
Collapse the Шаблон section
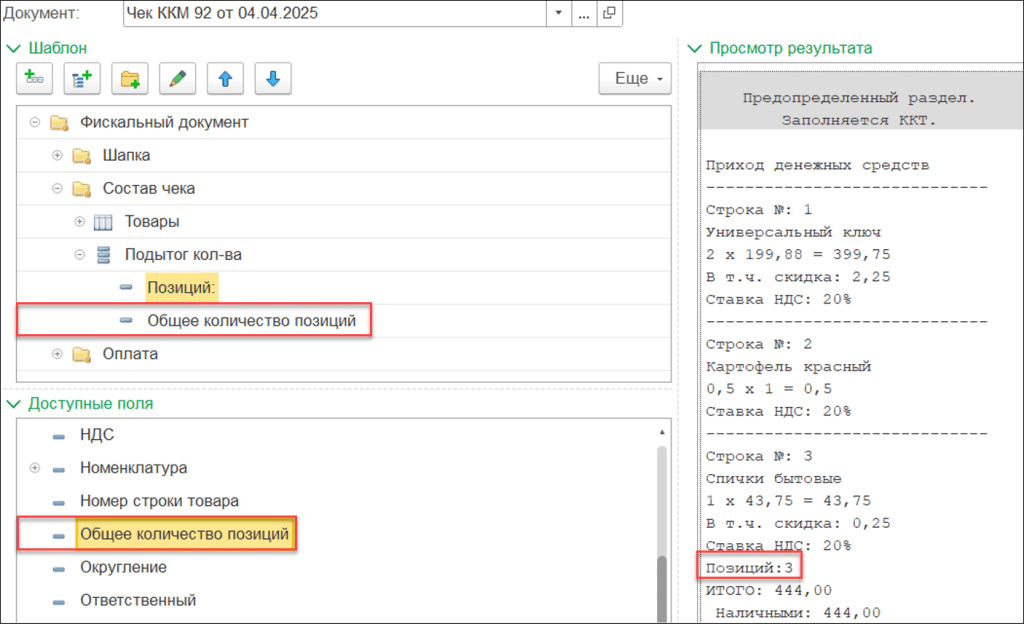[x=14, y=47]
